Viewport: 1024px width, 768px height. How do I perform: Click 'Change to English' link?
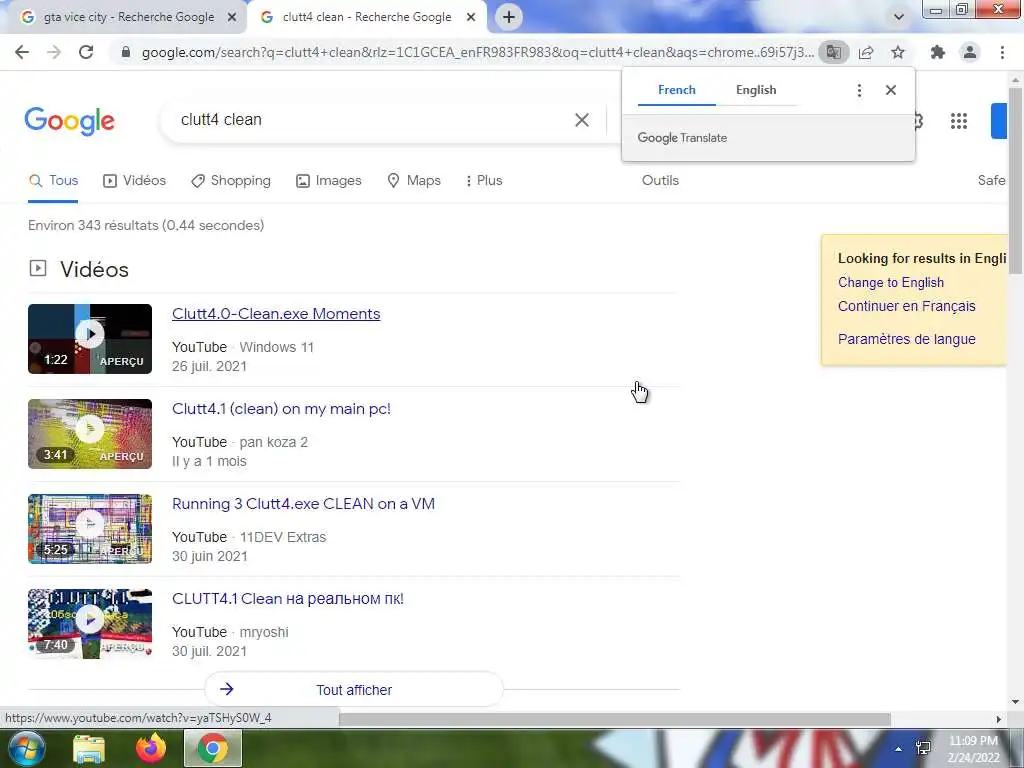[x=891, y=282]
